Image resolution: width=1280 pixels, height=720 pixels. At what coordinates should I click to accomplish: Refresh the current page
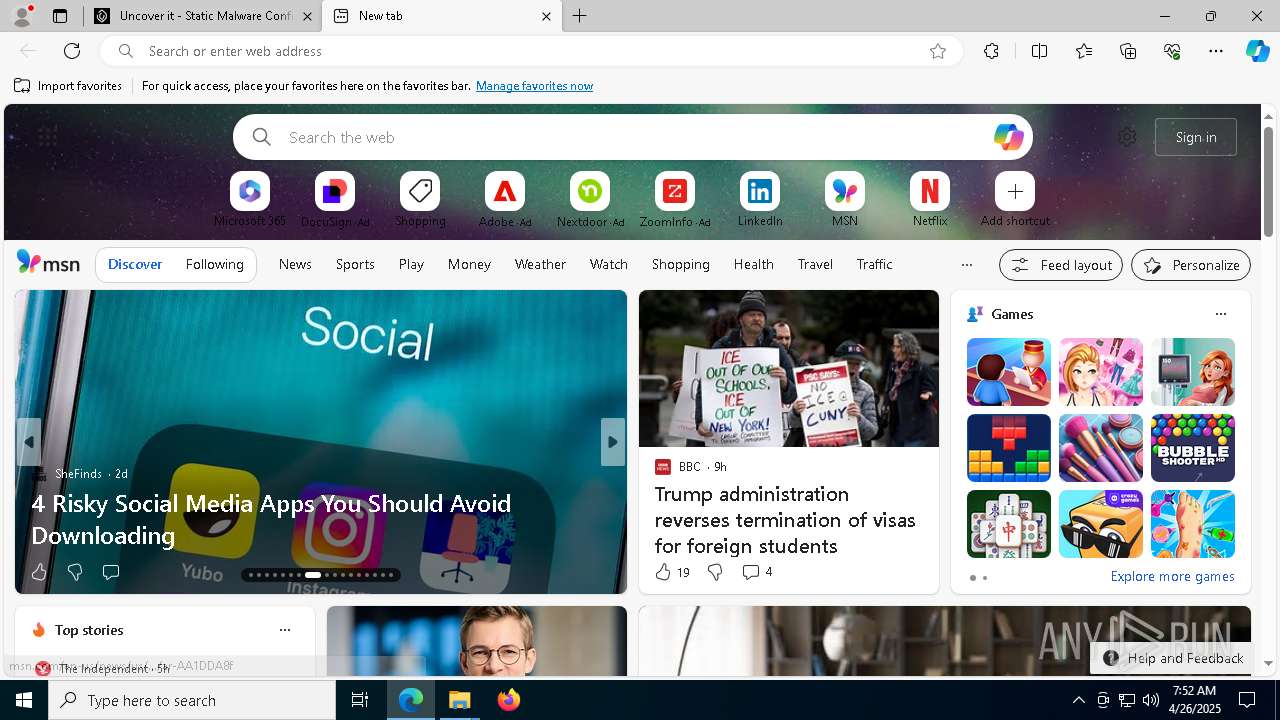click(72, 51)
